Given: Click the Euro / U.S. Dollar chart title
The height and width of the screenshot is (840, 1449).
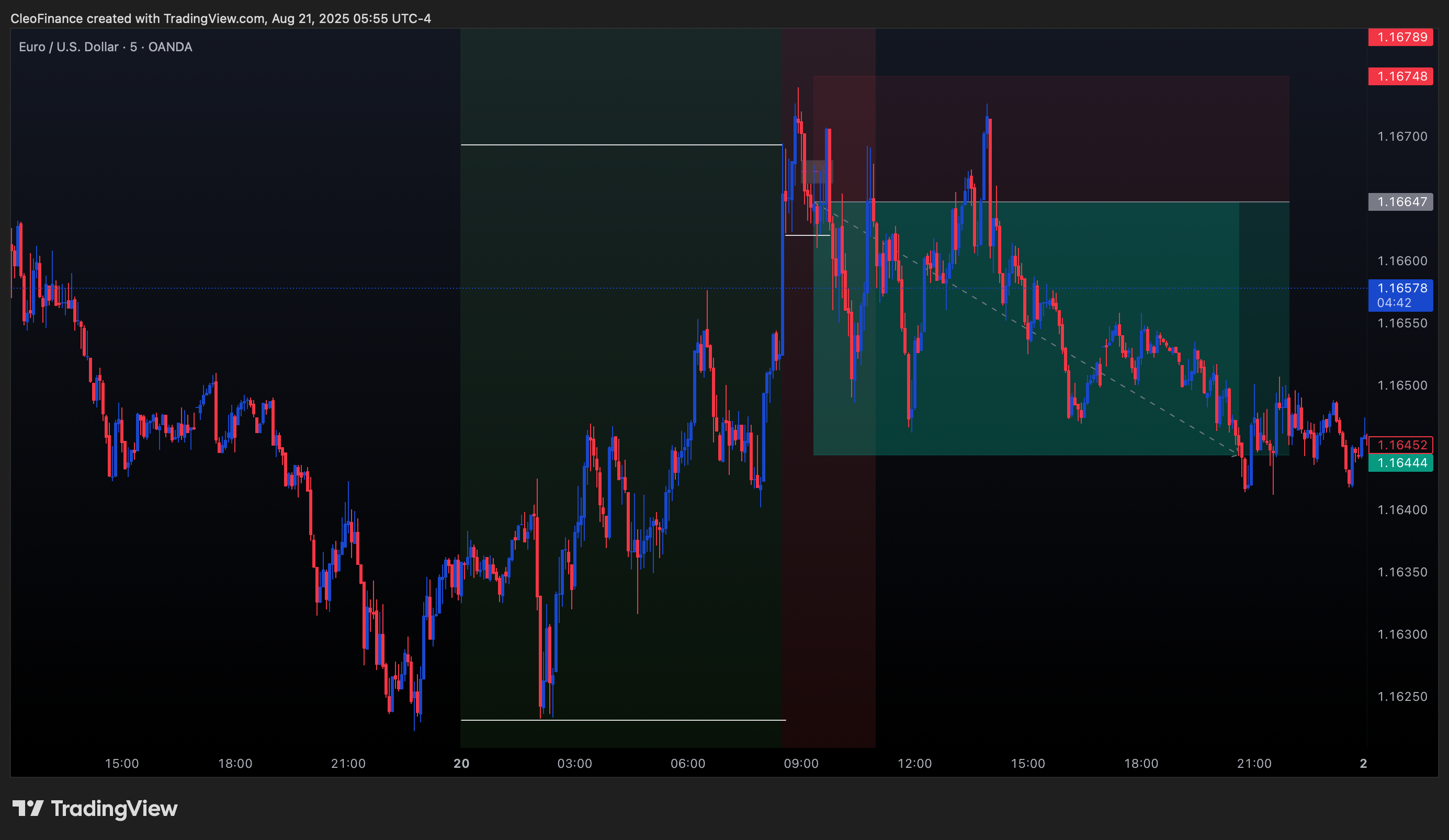Looking at the screenshot, I should coord(105,47).
